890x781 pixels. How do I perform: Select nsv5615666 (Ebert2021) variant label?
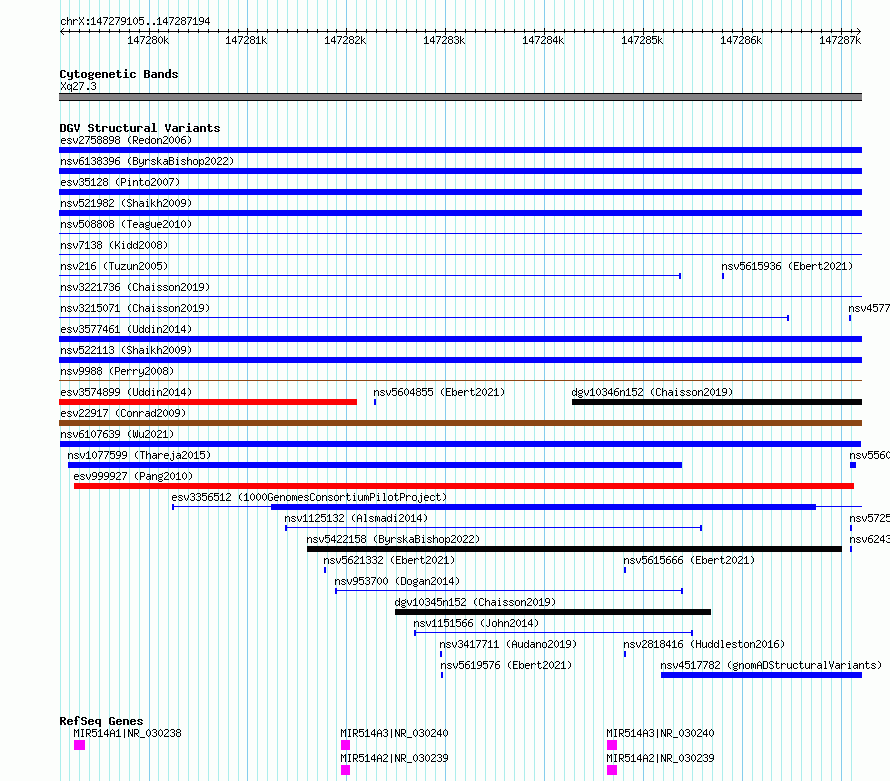pyautogui.click(x=689, y=560)
